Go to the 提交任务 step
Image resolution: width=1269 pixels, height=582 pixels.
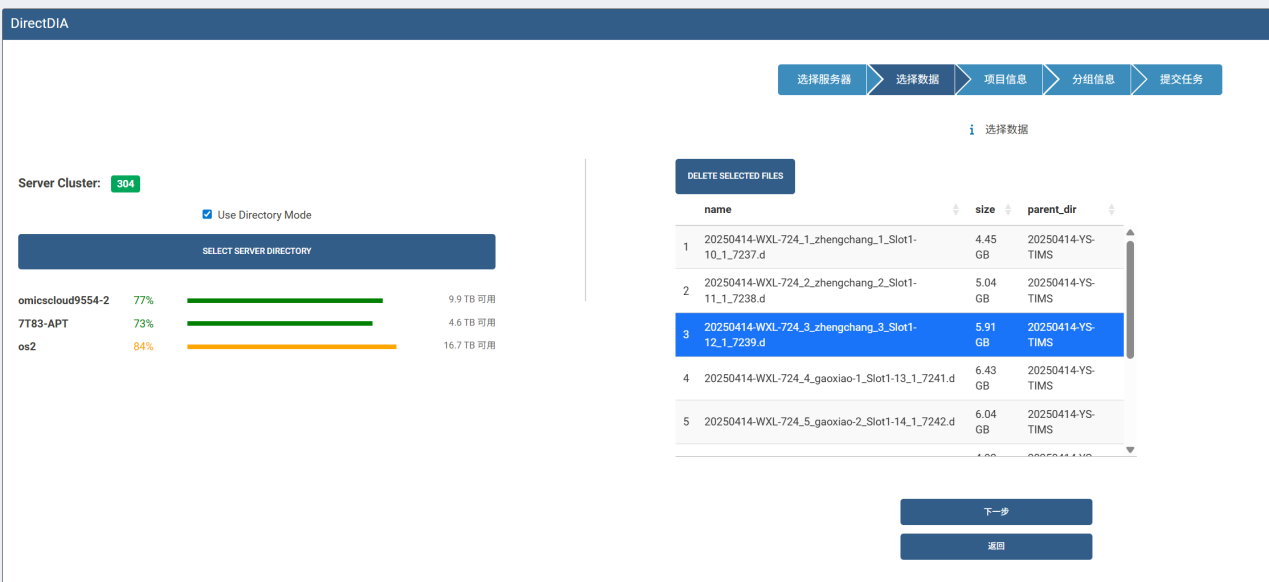[x=1181, y=80]
